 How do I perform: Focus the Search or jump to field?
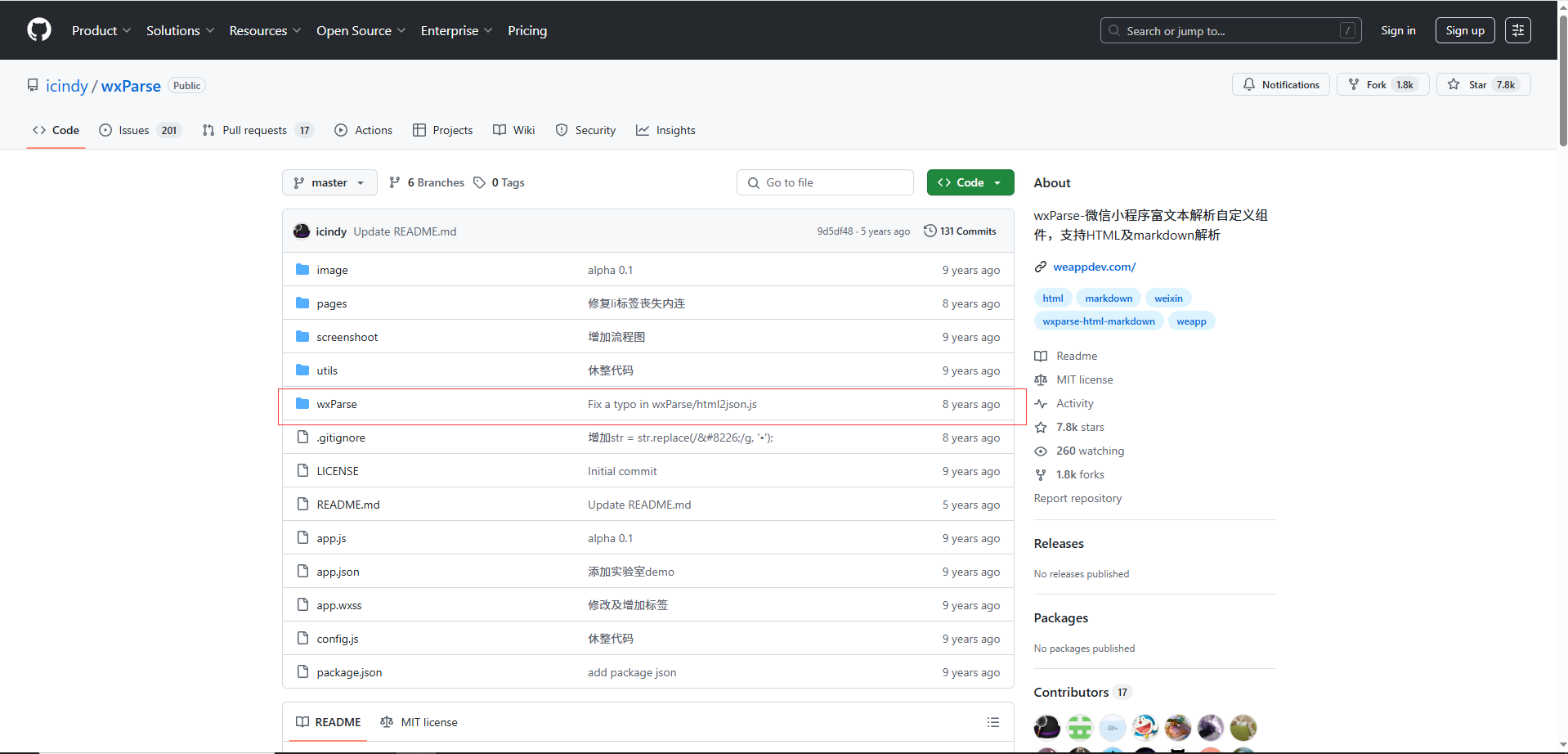[1230, 30]
